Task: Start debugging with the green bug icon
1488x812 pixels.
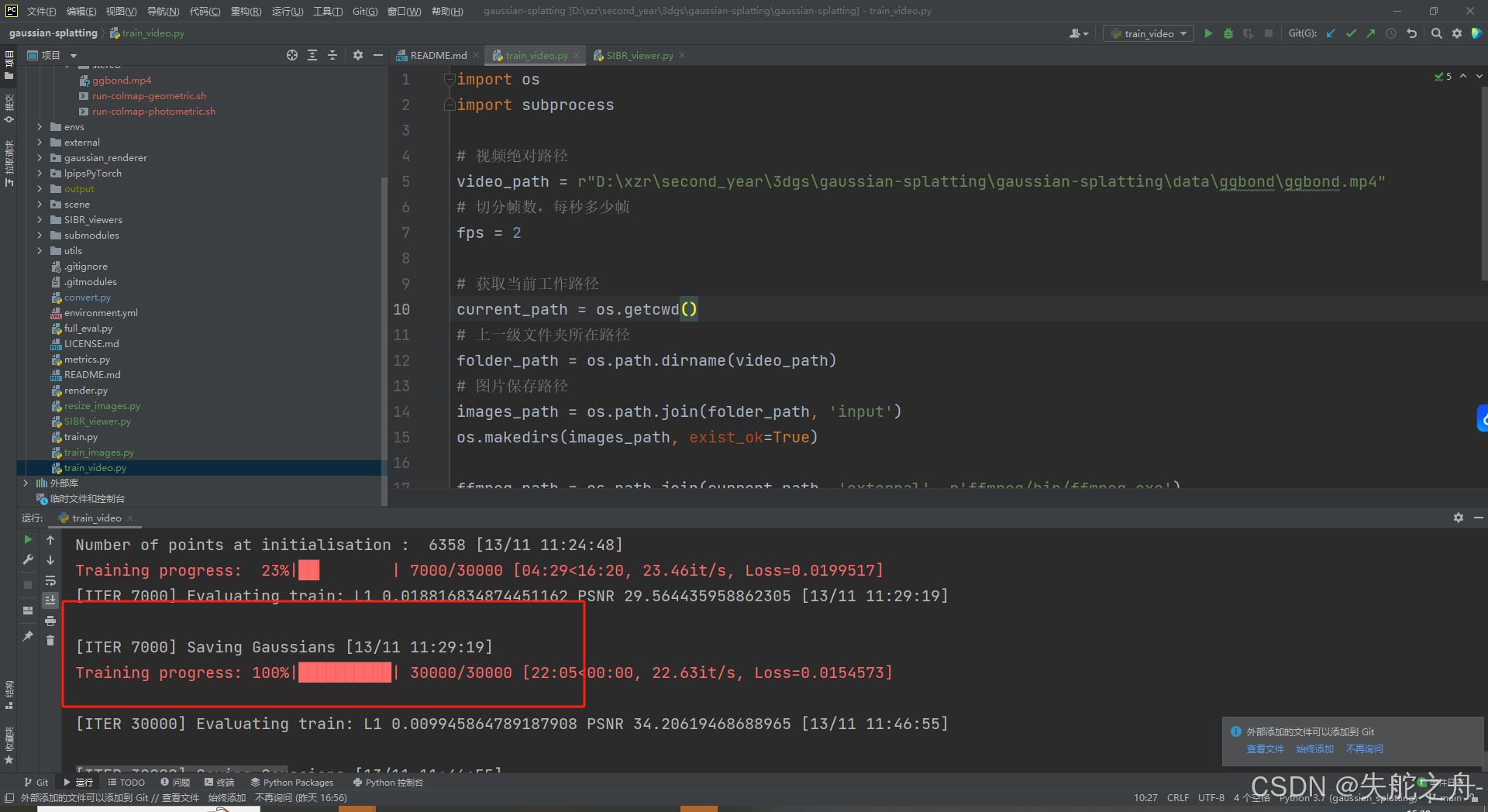Action: click(x=1228, y=33)
